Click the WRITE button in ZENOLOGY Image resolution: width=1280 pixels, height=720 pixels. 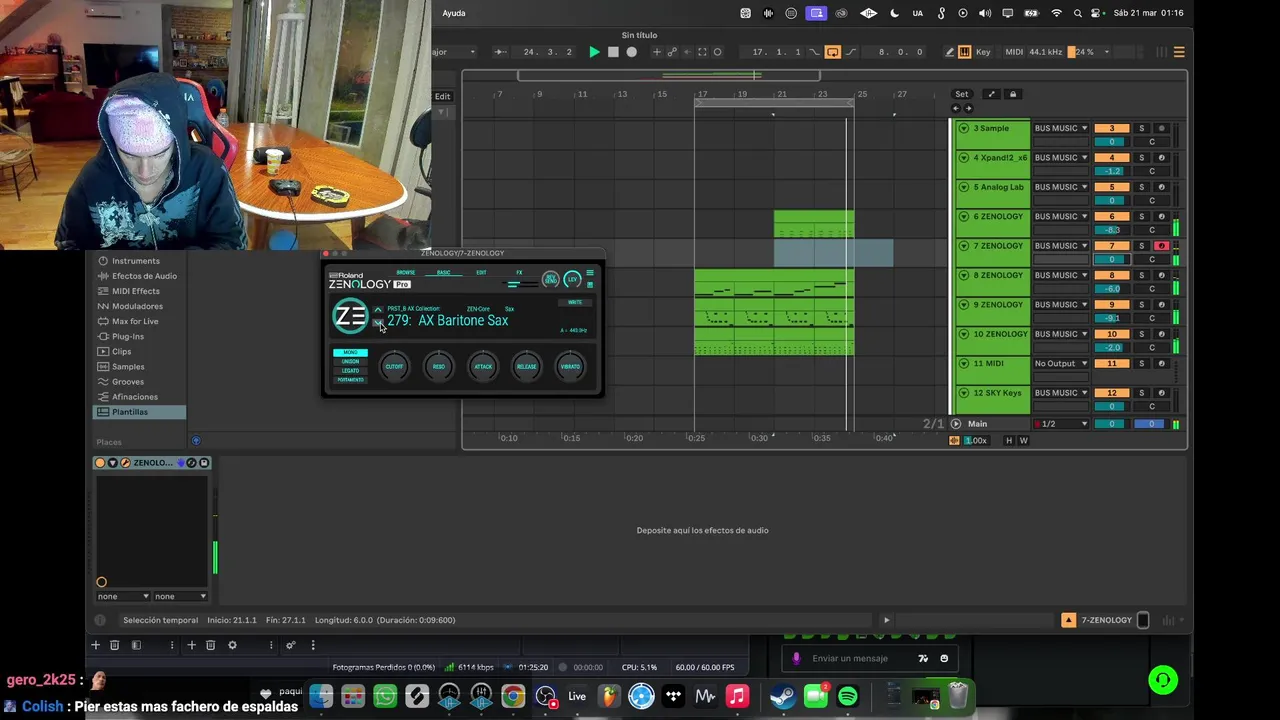click(575, 302)
